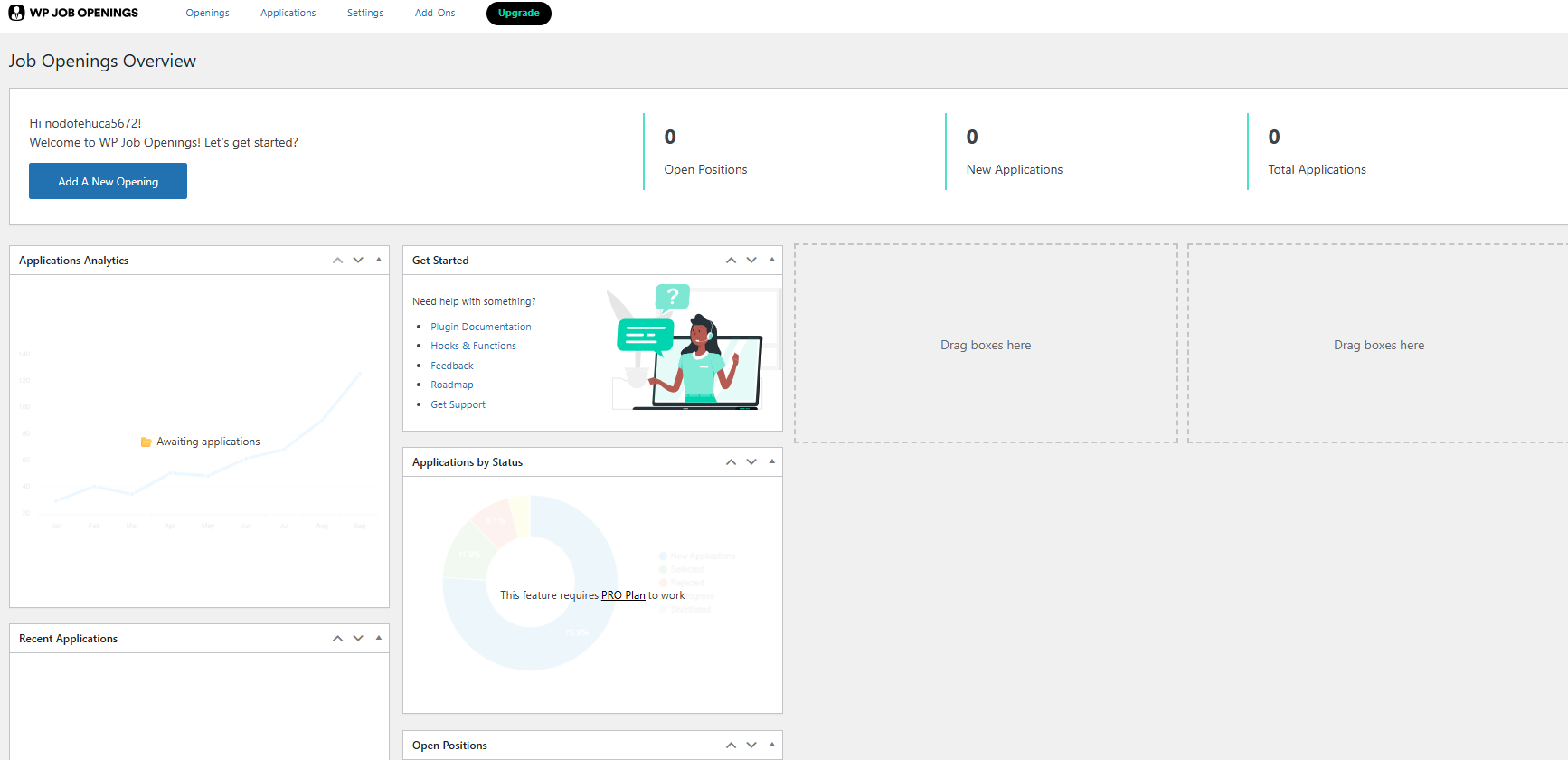Click the Upgrade button

pyautogui.click(x=519, y=13)
